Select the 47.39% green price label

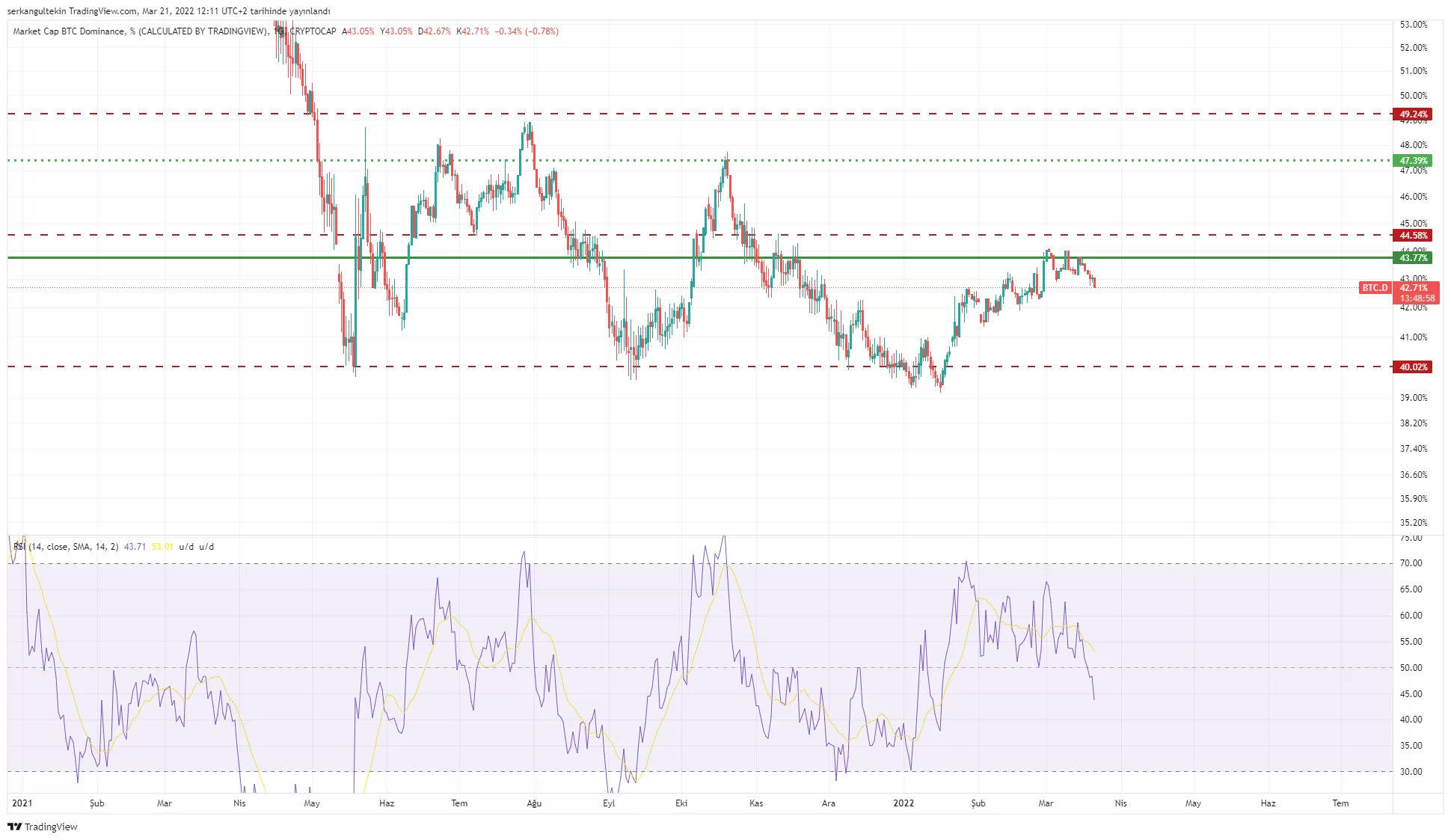pyautogui.click(x=1413, y=161)
